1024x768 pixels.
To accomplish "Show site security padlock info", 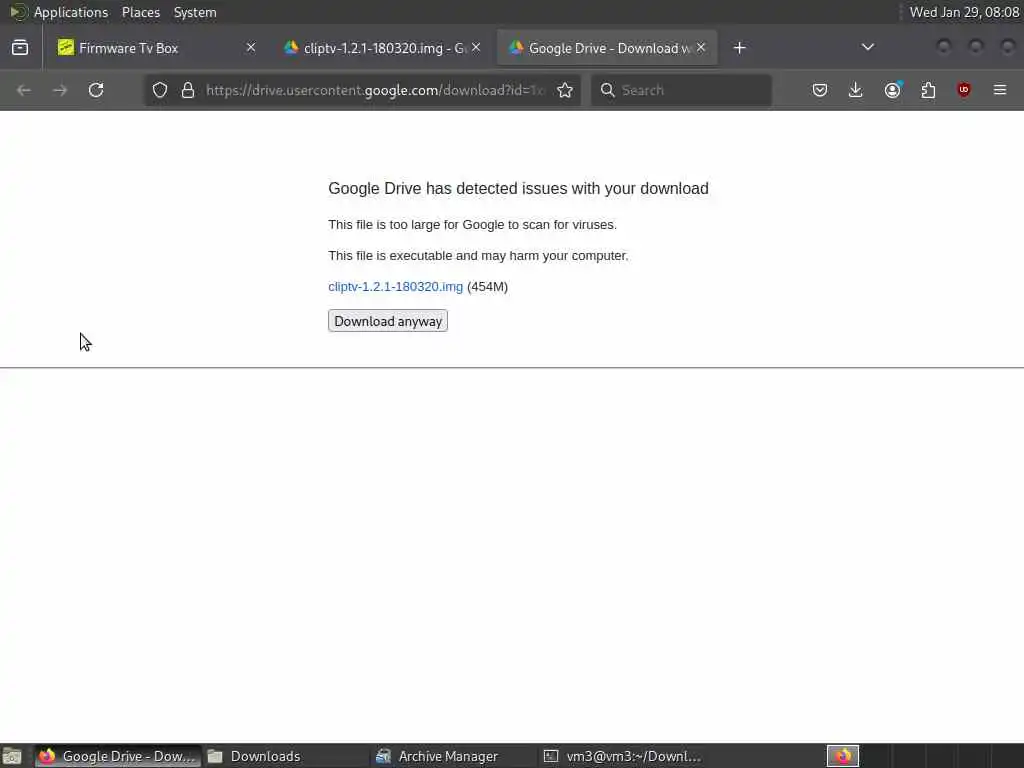I will point(188,90).
